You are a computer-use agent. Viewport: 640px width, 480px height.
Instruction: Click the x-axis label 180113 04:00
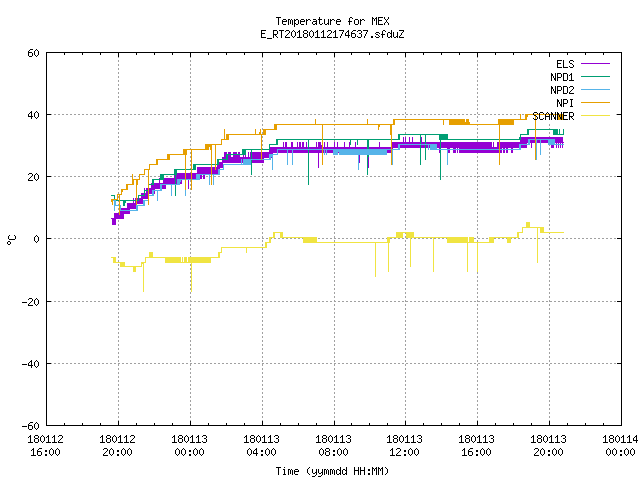coord(261,446)
